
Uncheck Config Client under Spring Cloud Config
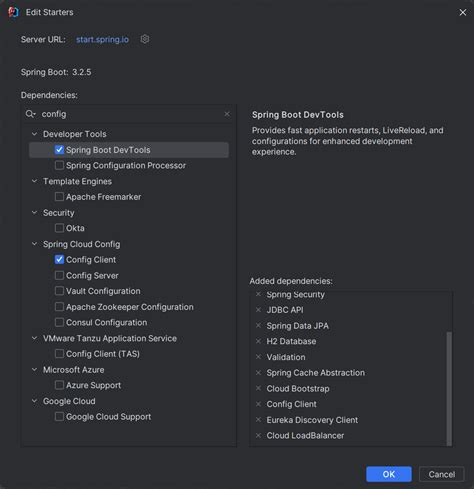[x=59, y=259]
